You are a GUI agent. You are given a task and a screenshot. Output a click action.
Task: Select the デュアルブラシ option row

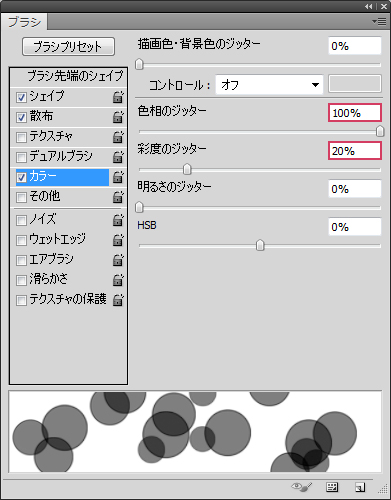coord(69,156)
